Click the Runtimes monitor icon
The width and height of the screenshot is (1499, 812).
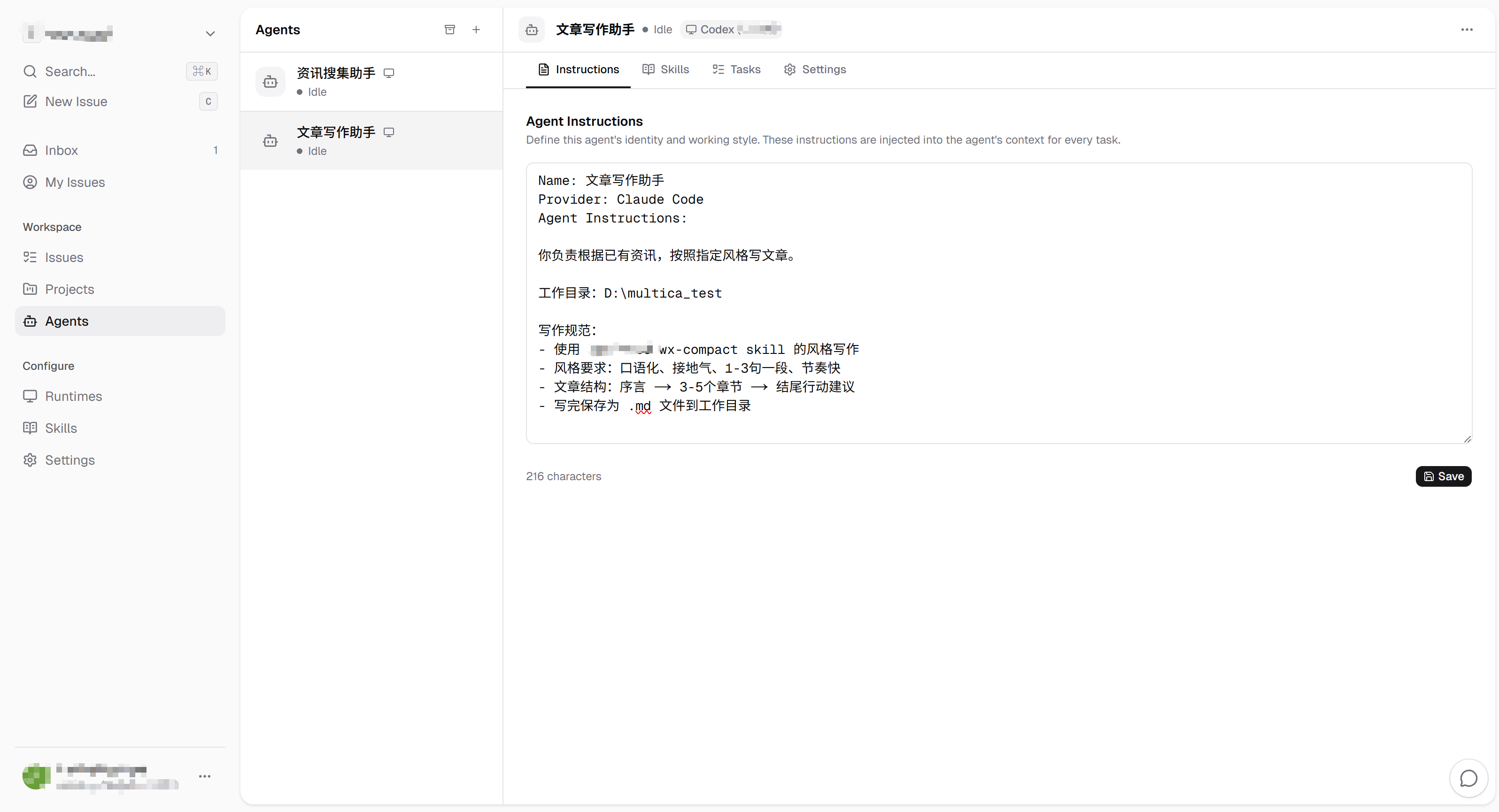(x=30, y=396)
